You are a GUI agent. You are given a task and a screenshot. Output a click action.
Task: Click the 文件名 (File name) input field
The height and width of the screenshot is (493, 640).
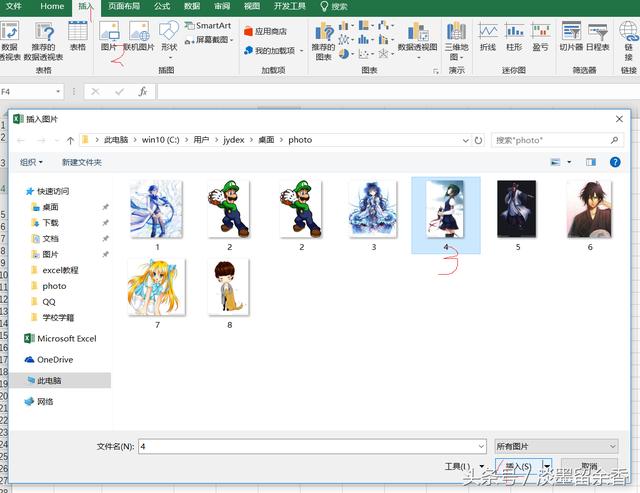[310, 445]
